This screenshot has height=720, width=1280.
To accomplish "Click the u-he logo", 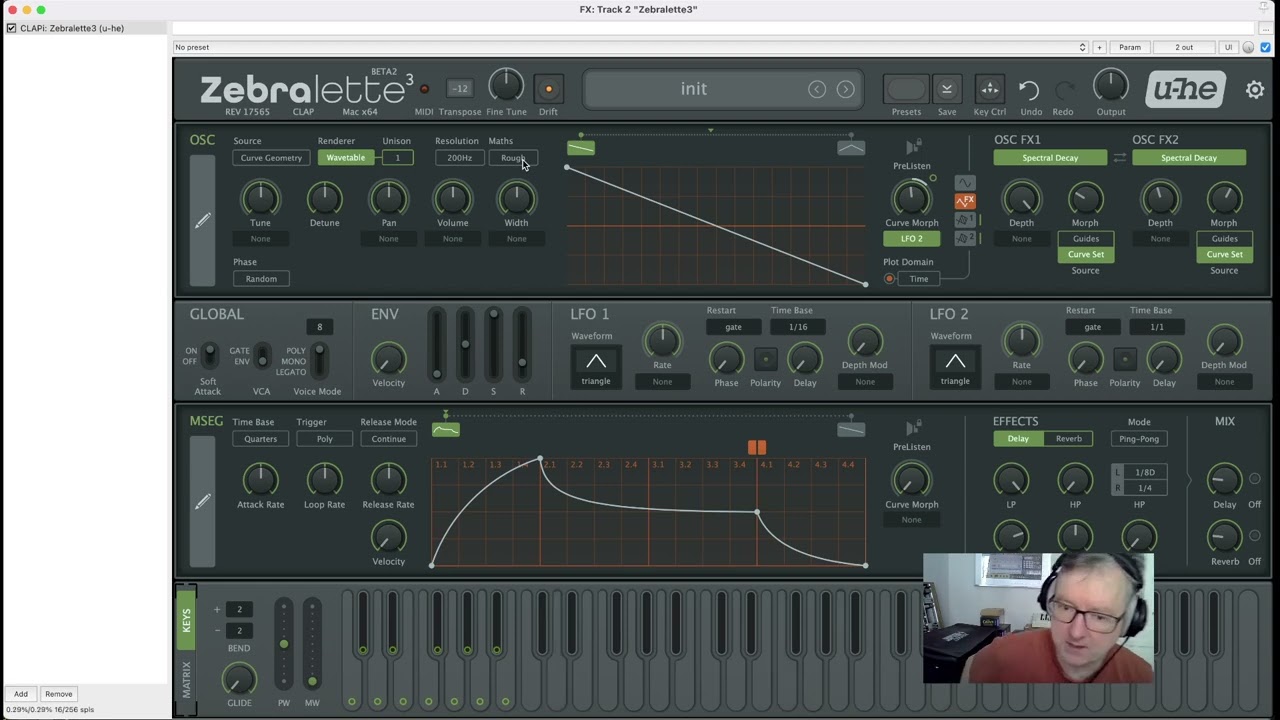I will pos(1185,89).
